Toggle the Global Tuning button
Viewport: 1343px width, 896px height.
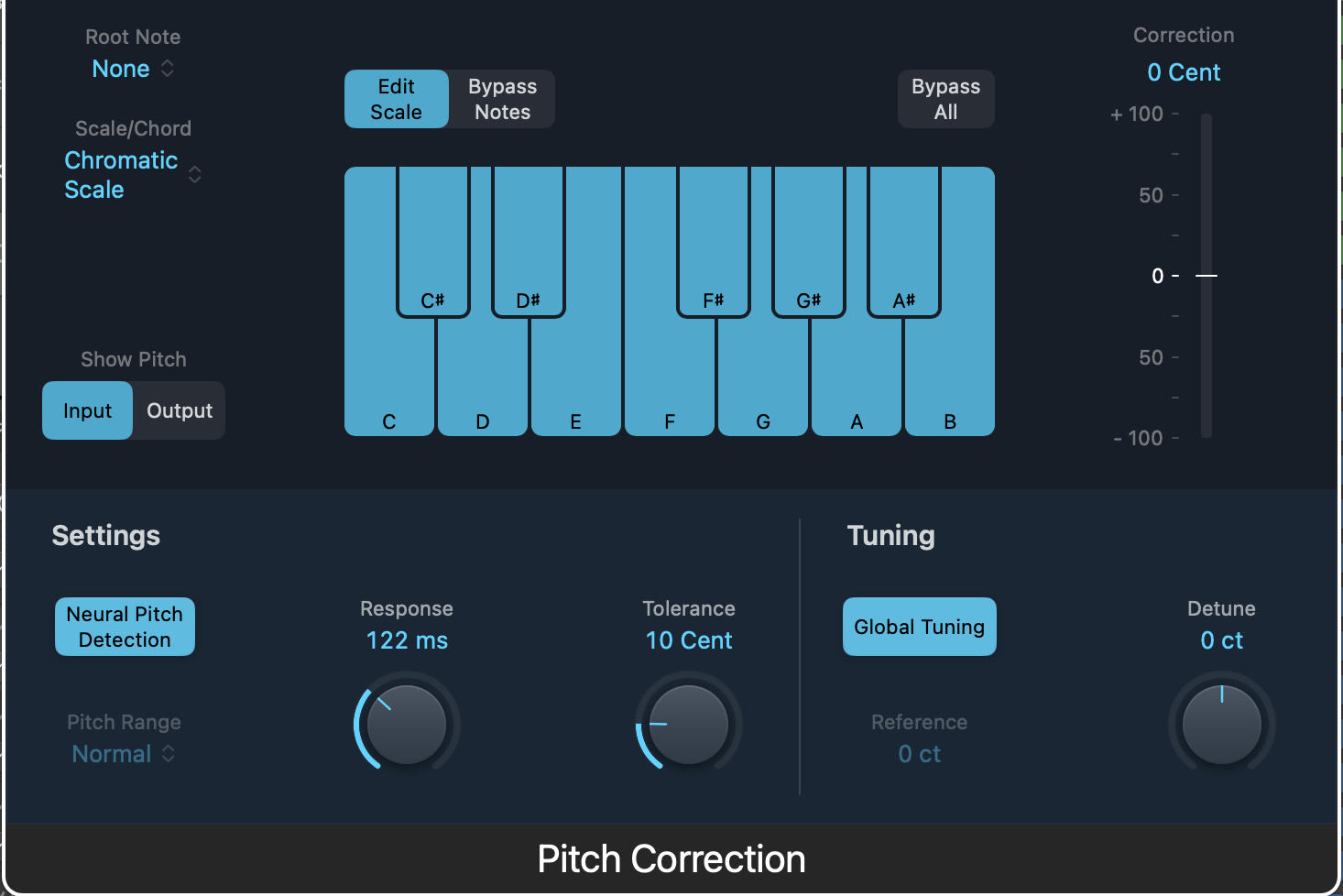click(x=919, y=627)
